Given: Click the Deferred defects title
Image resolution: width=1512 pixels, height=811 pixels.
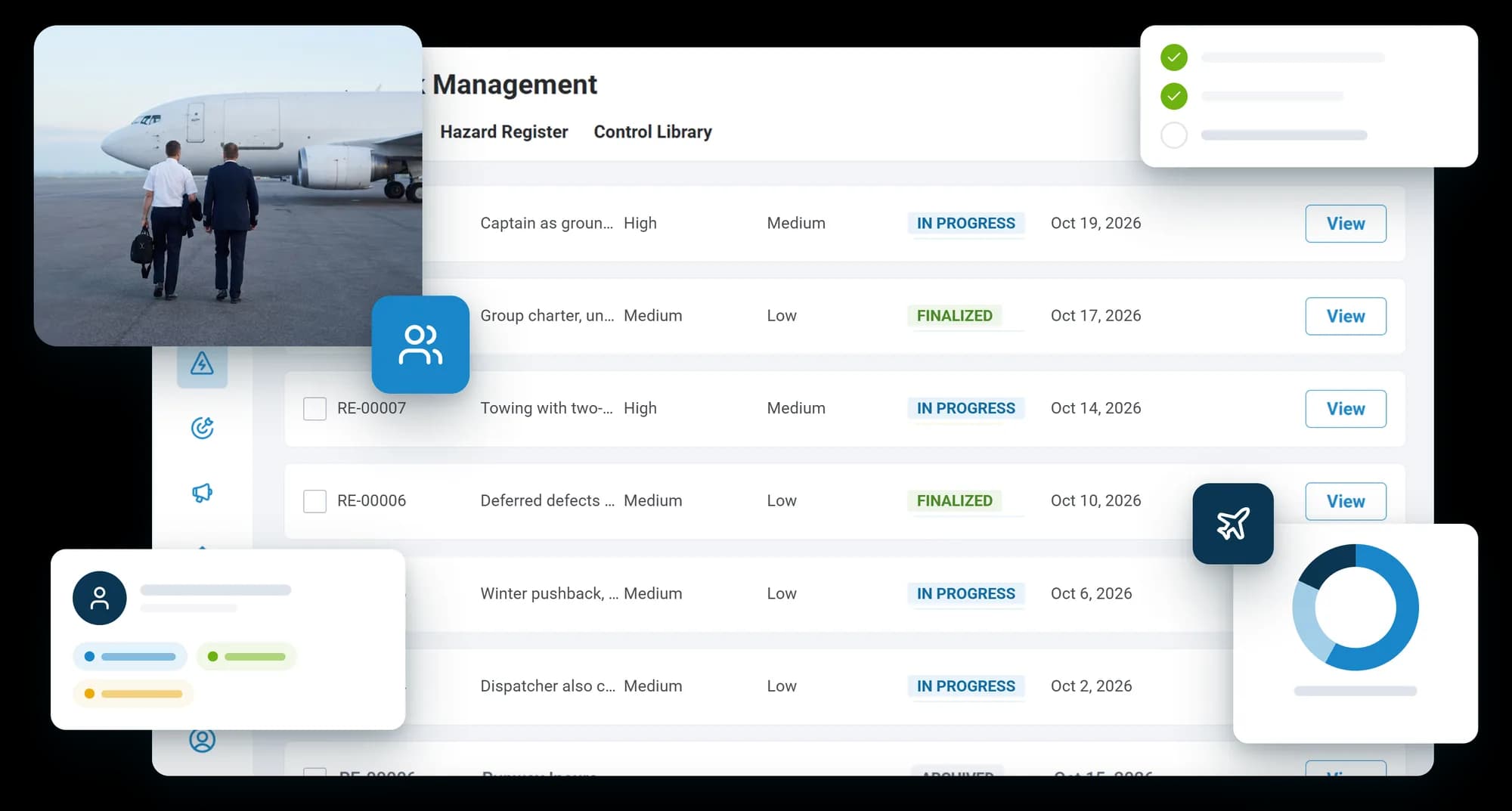Looking at the screenshot, I should coord(547,500).
